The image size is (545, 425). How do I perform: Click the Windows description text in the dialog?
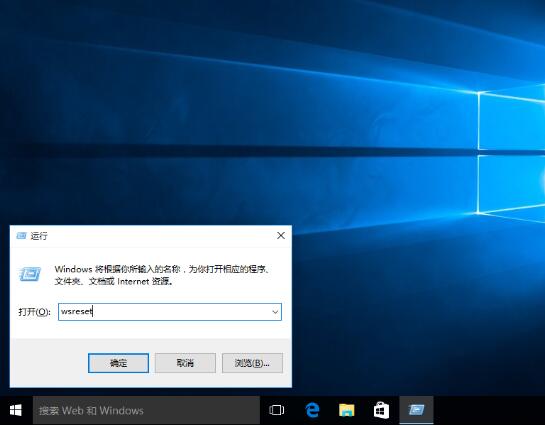point(162,275)
